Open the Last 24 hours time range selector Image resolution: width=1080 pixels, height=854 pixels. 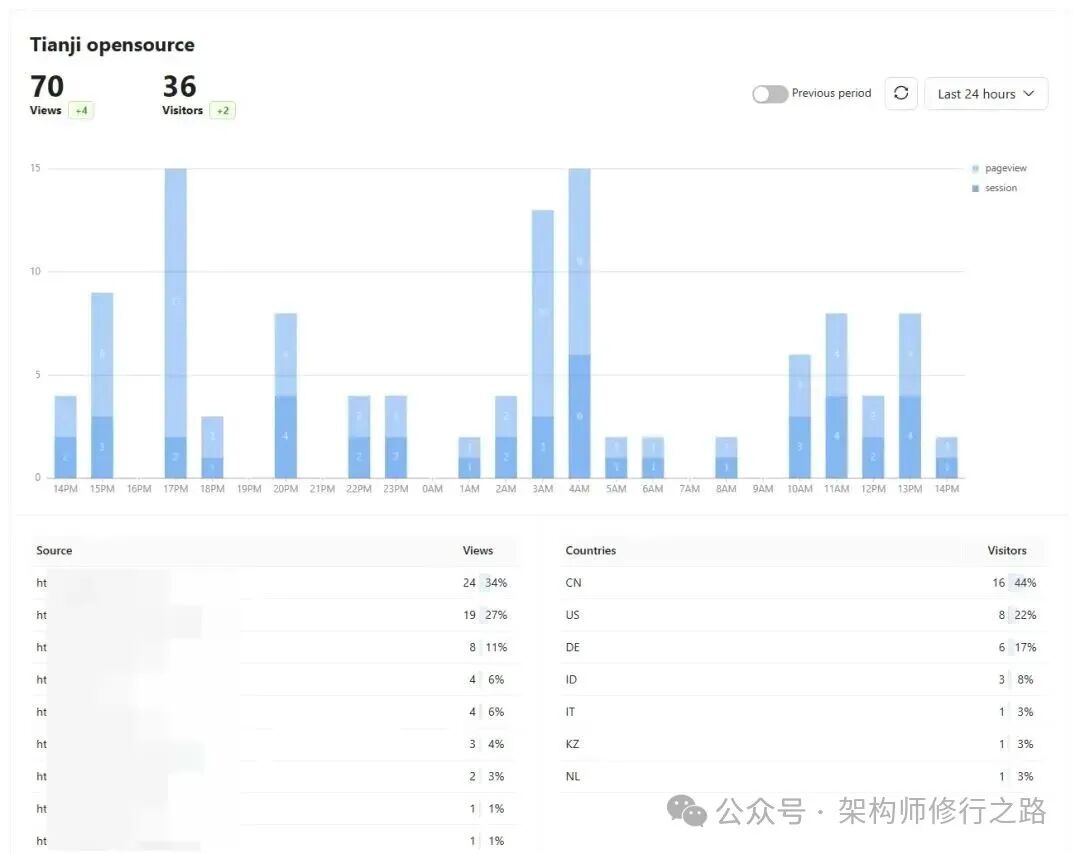pyautogui.click(x=986, y=93)
